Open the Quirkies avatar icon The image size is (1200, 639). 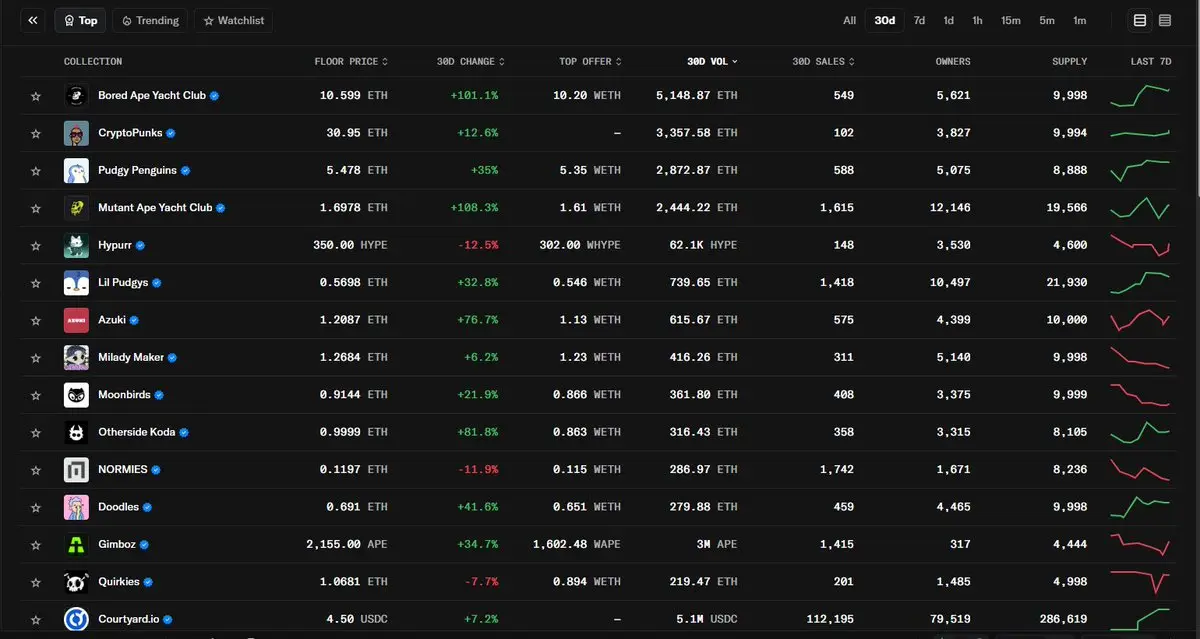pos(76,582)
